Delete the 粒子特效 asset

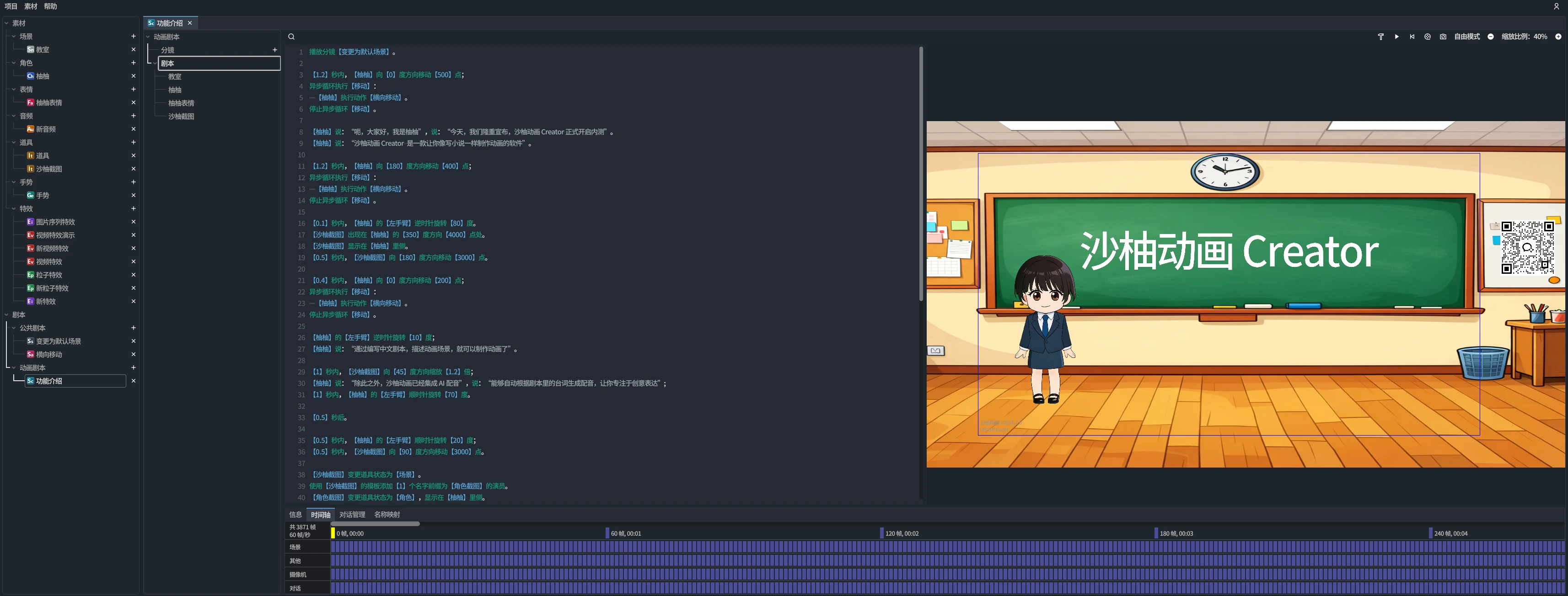(133, 275)
